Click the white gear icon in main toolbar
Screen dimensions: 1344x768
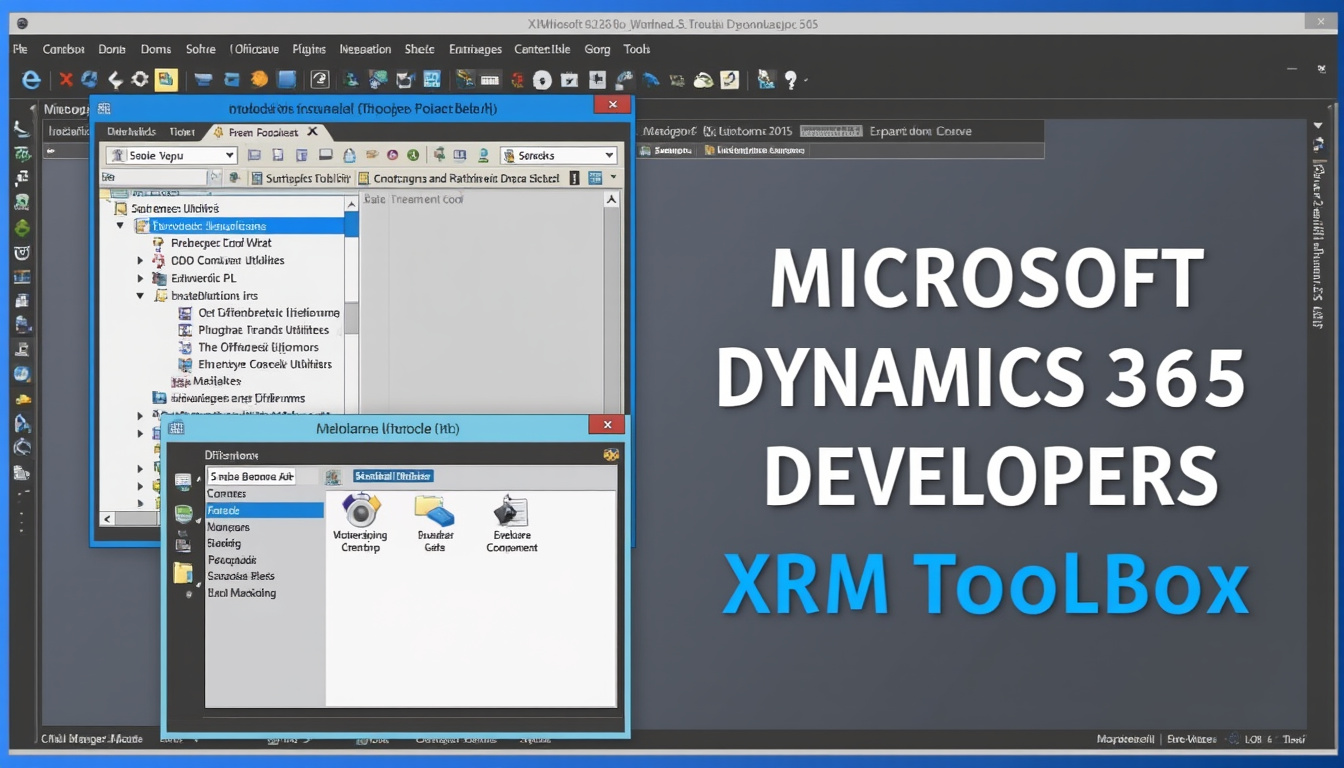click(x=140, y=80)
